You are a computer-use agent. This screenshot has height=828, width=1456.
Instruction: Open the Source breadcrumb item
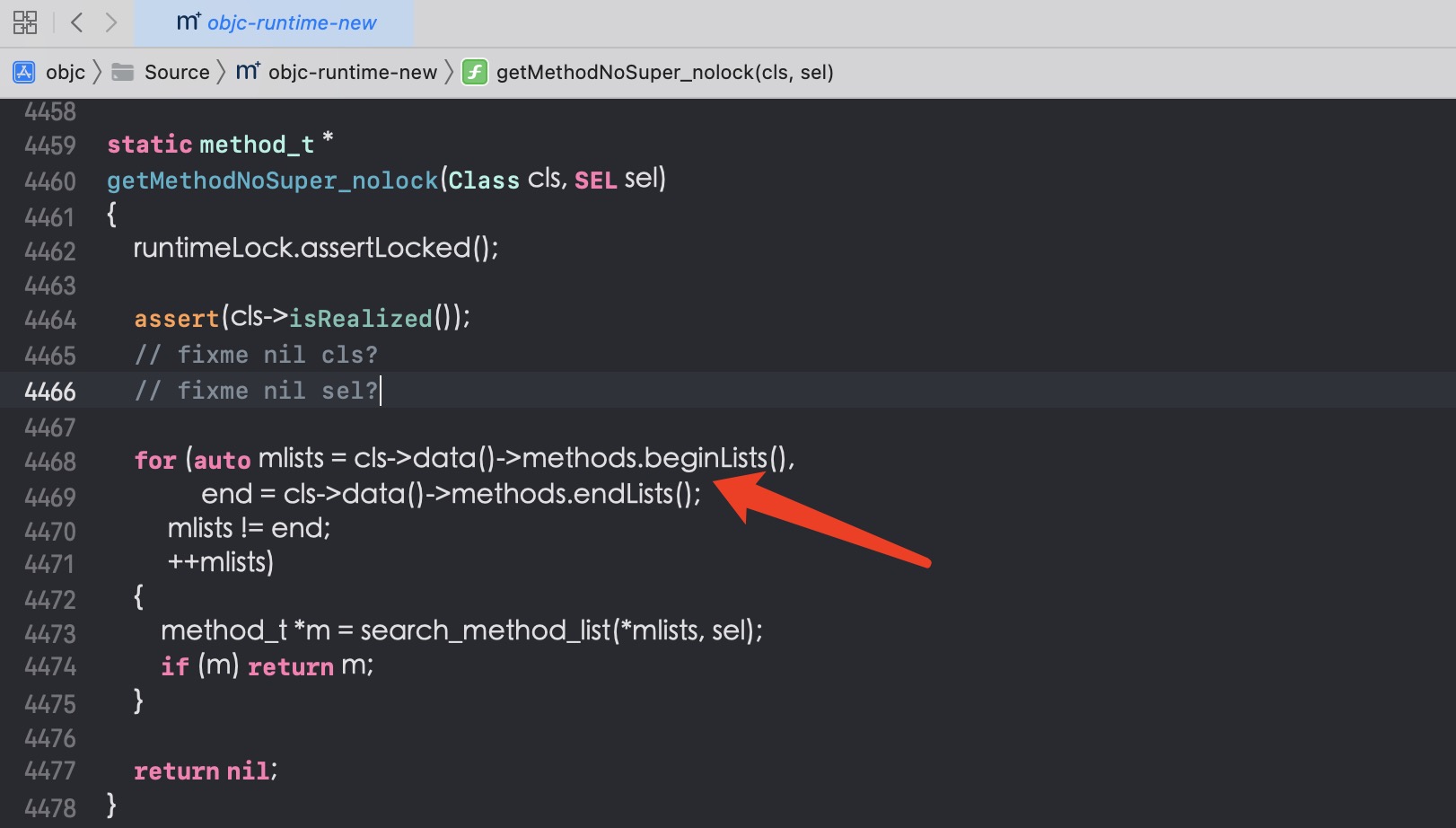[x=177, y=72]
